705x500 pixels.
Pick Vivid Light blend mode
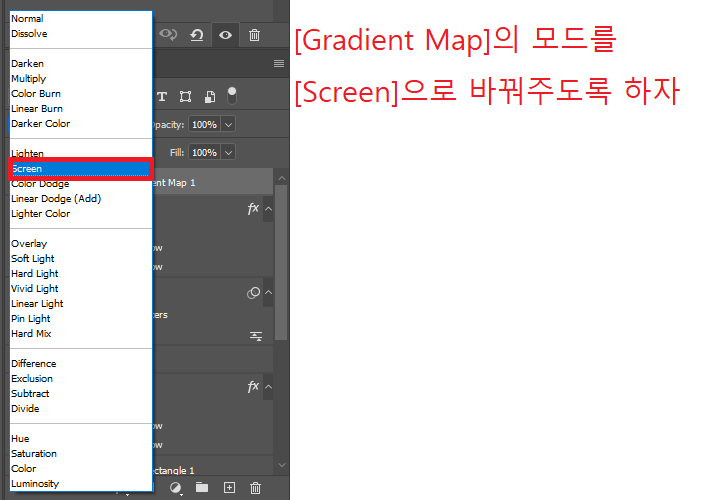tap(81, 289)
